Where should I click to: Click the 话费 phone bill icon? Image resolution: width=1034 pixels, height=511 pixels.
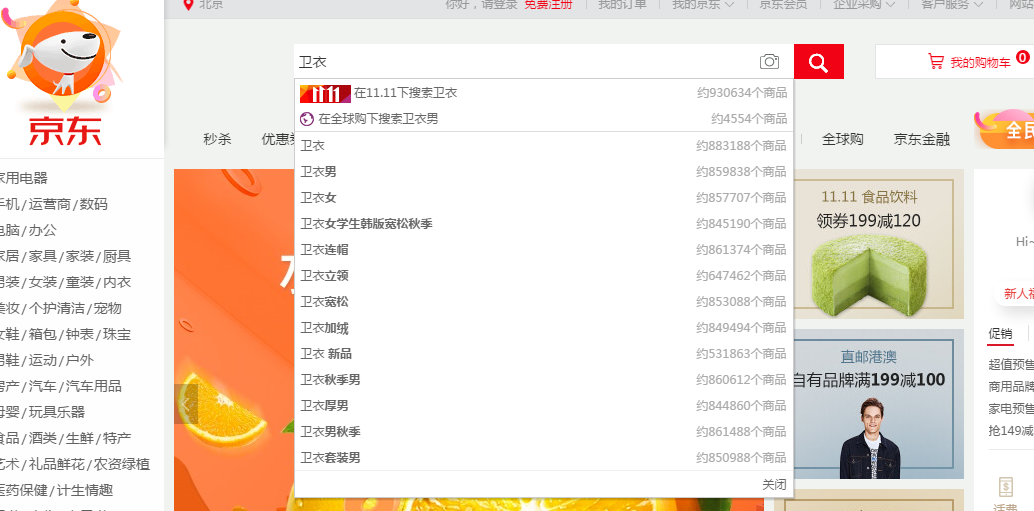(x=1006, y=487)
